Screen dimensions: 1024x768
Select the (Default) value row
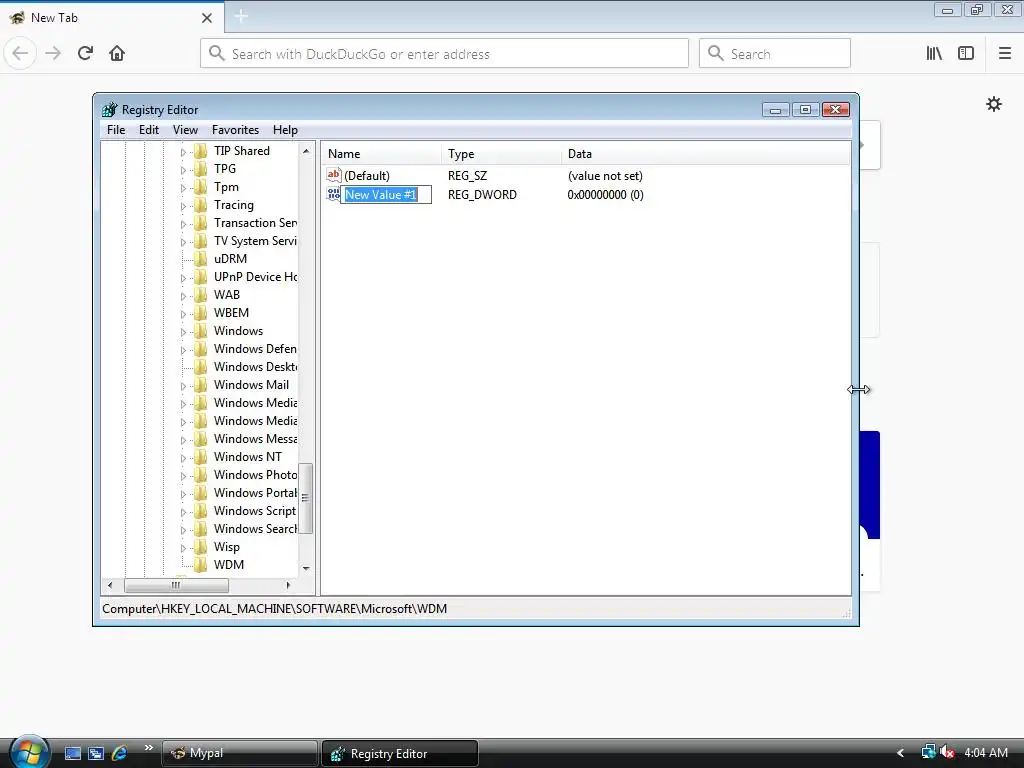586,176
